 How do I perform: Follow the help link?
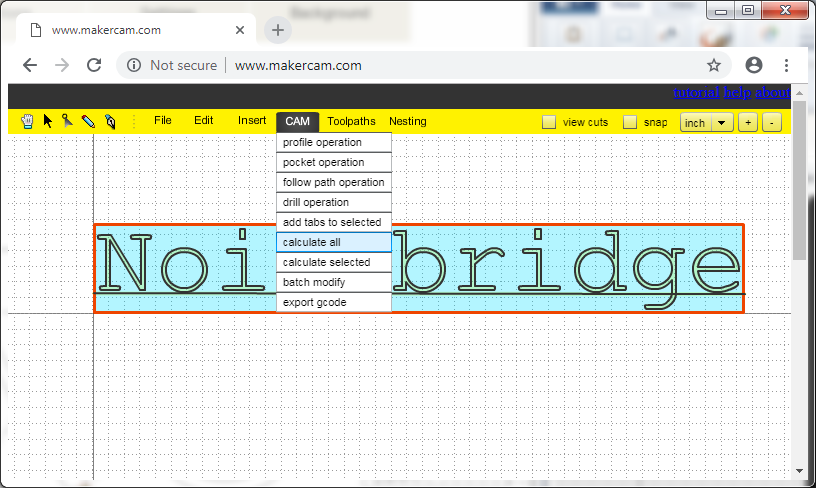click(738, 93)
